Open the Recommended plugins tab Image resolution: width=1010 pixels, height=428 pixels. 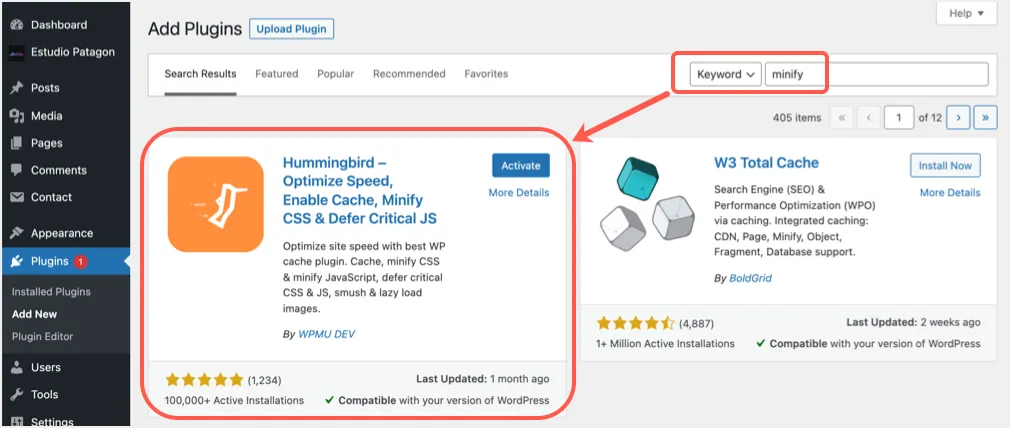pos(409,74)
